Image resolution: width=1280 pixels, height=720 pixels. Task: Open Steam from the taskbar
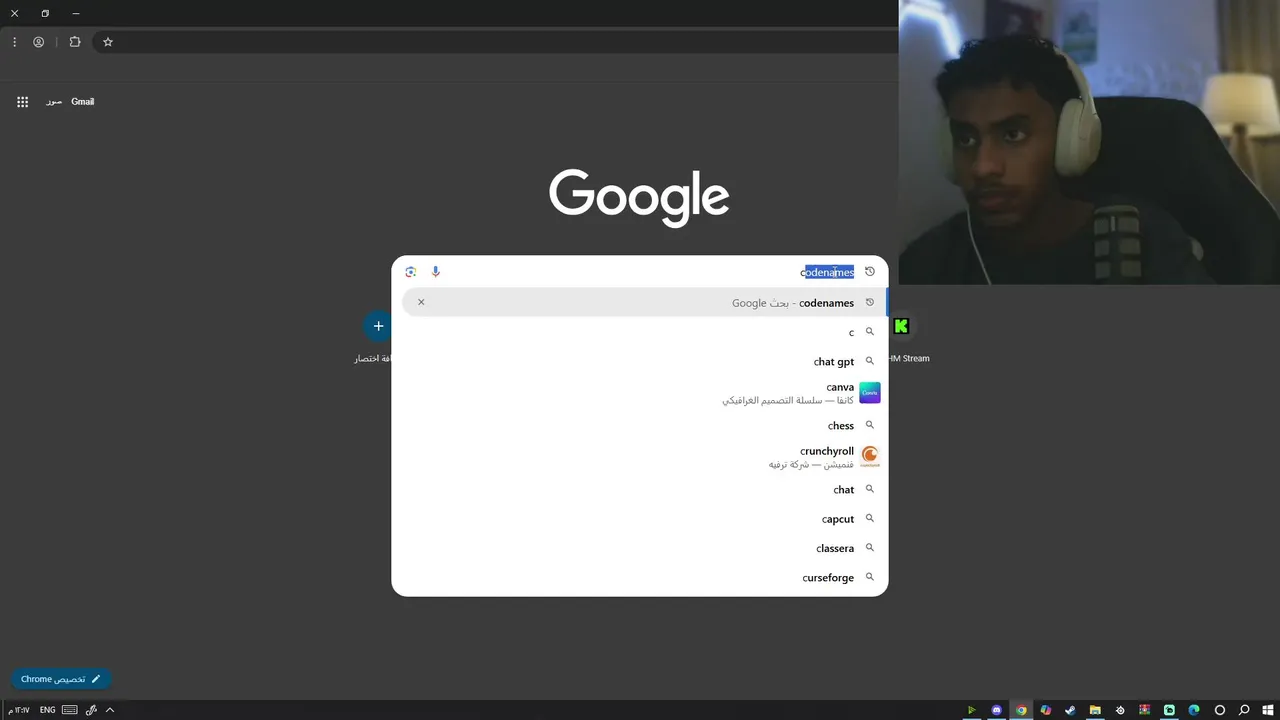coord(1070,710)
